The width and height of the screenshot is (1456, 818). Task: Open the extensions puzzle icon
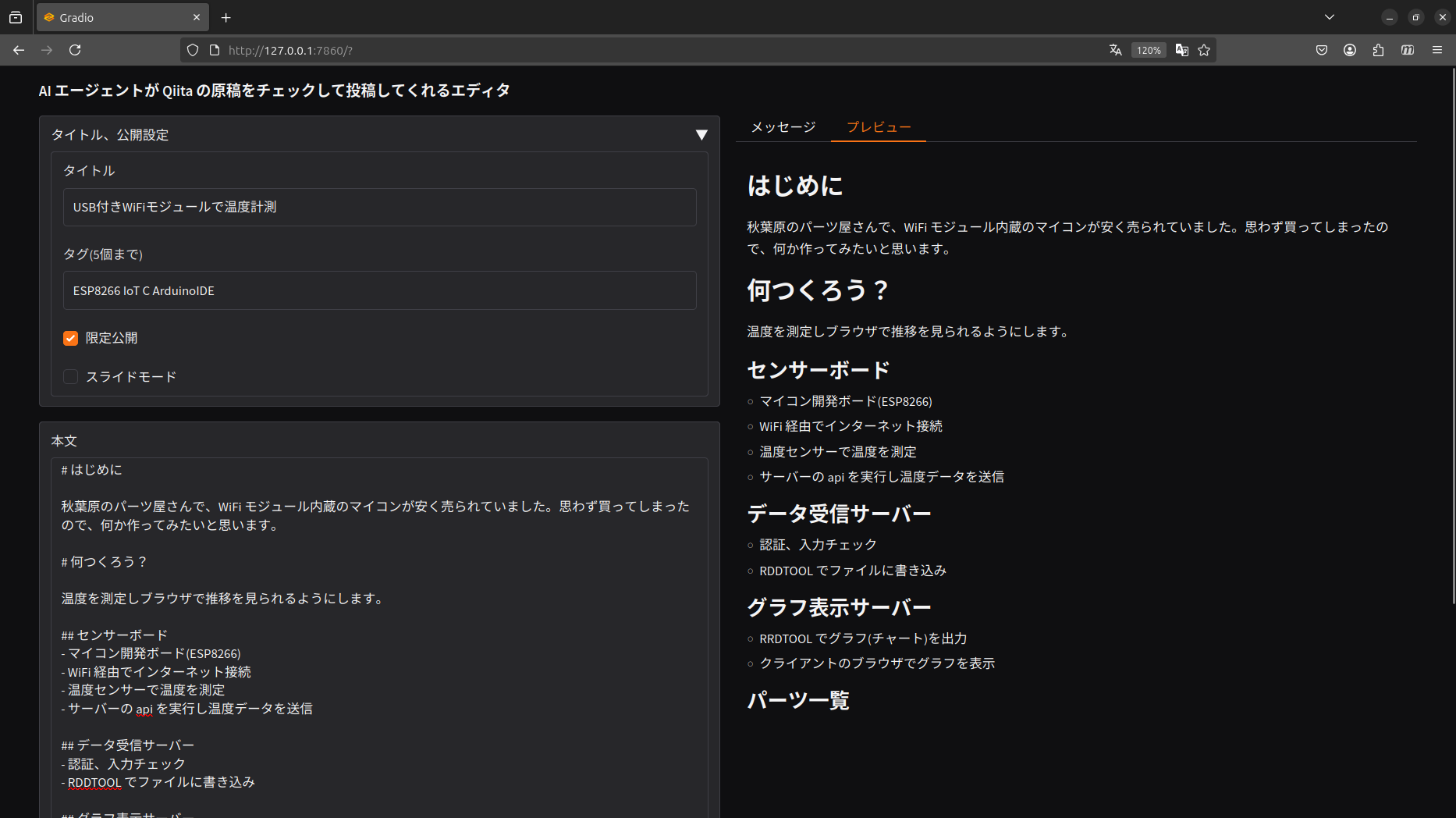point(1378,50)
